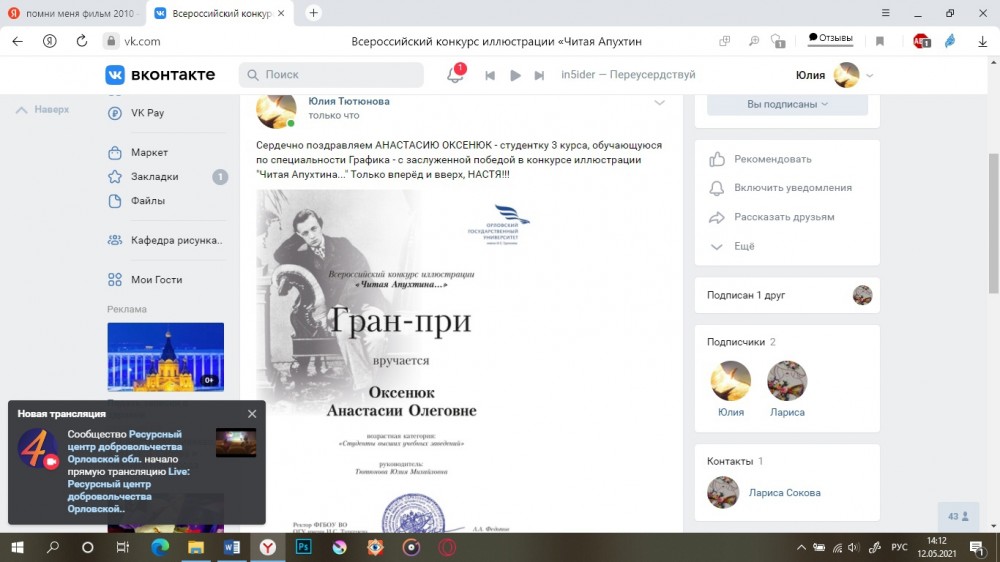Open Photoshop from the taskbar
This screenshot has width=1000, height=562.
[x=303, y=547]
